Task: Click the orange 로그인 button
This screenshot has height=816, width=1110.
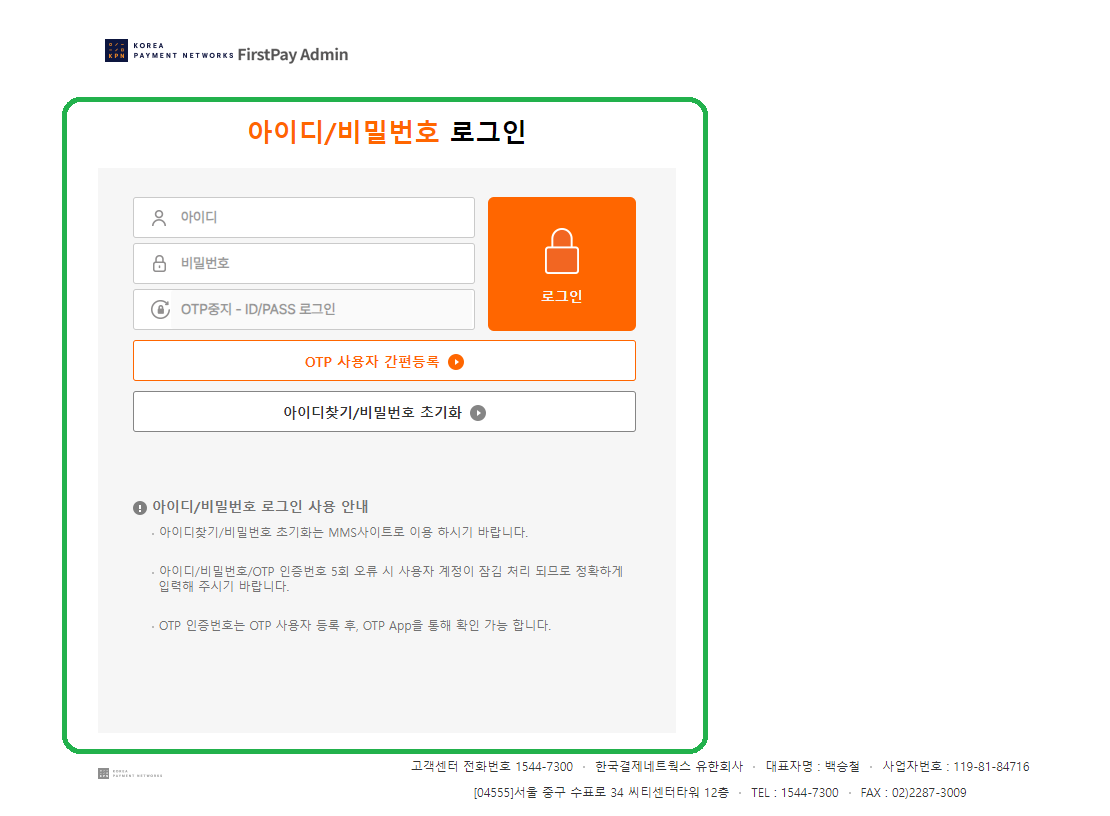Action: 561,264
